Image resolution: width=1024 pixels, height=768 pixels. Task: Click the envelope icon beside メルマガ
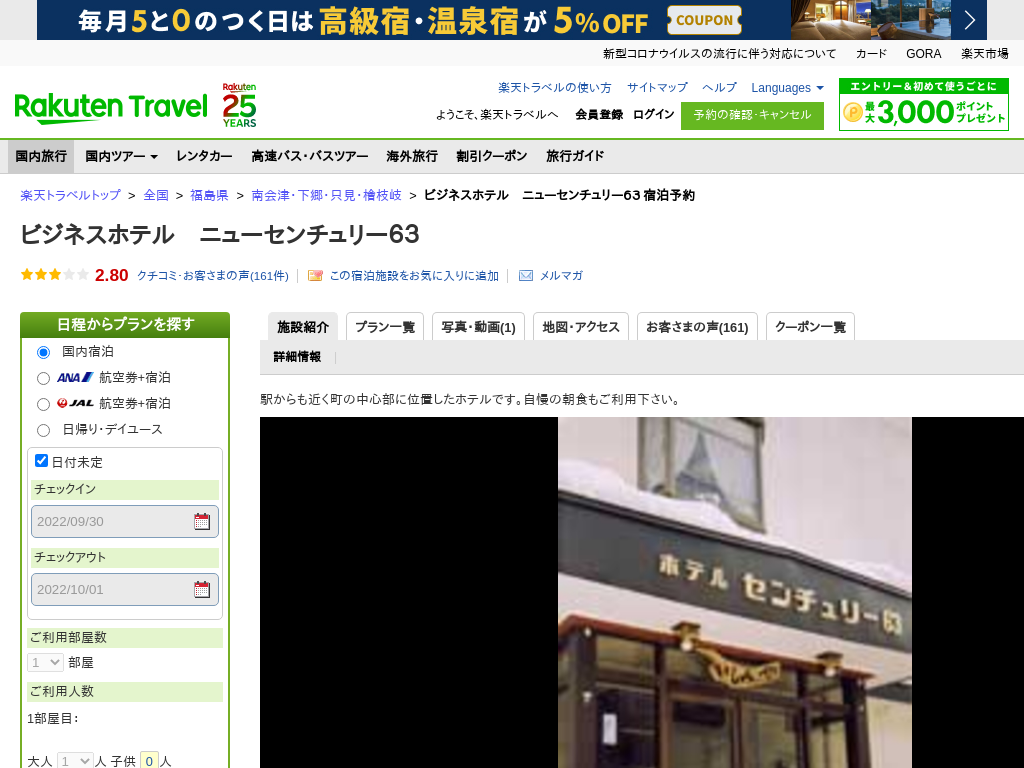click(526, 276)
